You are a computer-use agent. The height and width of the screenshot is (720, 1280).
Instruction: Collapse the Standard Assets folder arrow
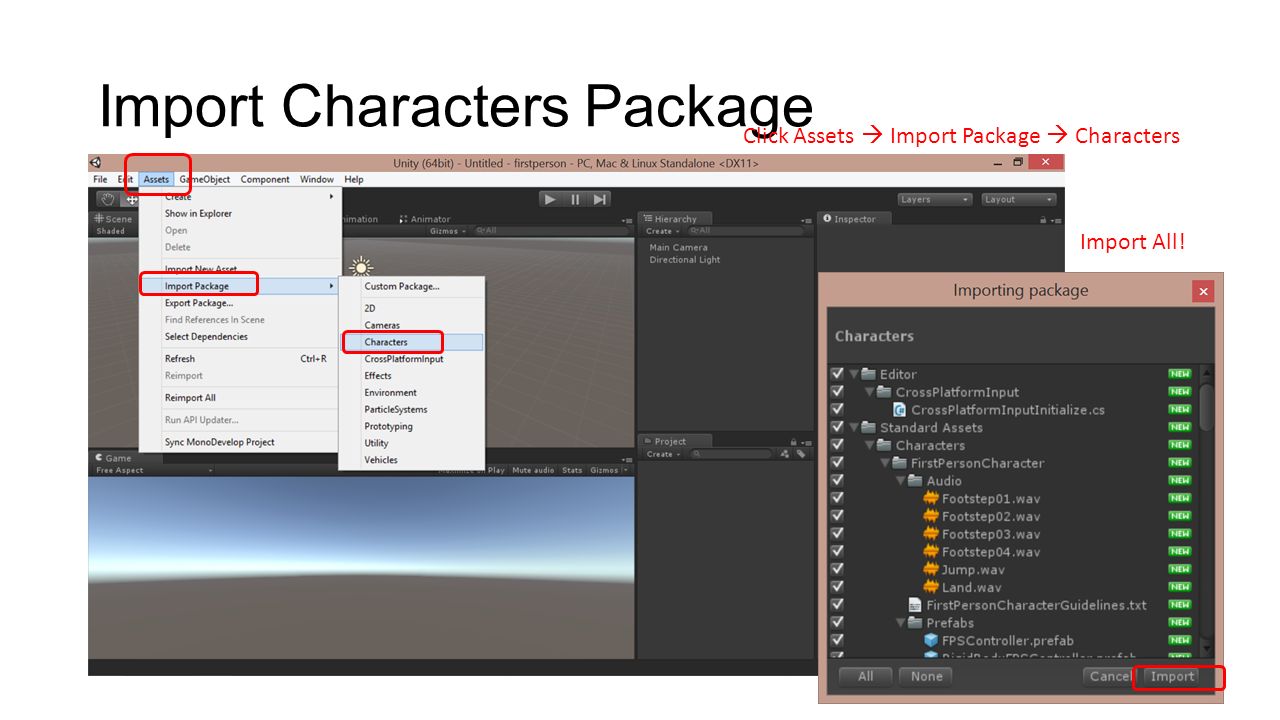[x=854, y=427]
